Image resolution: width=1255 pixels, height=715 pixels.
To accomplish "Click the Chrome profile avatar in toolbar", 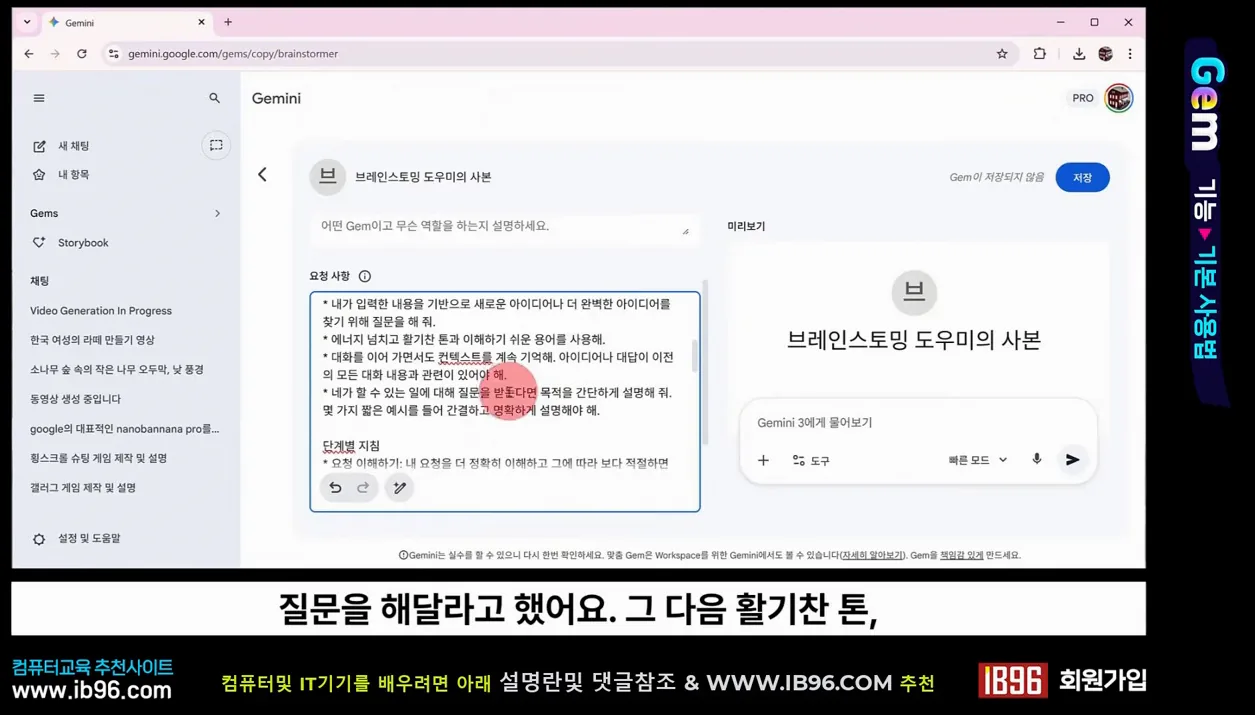I will tap(1105, 54).
